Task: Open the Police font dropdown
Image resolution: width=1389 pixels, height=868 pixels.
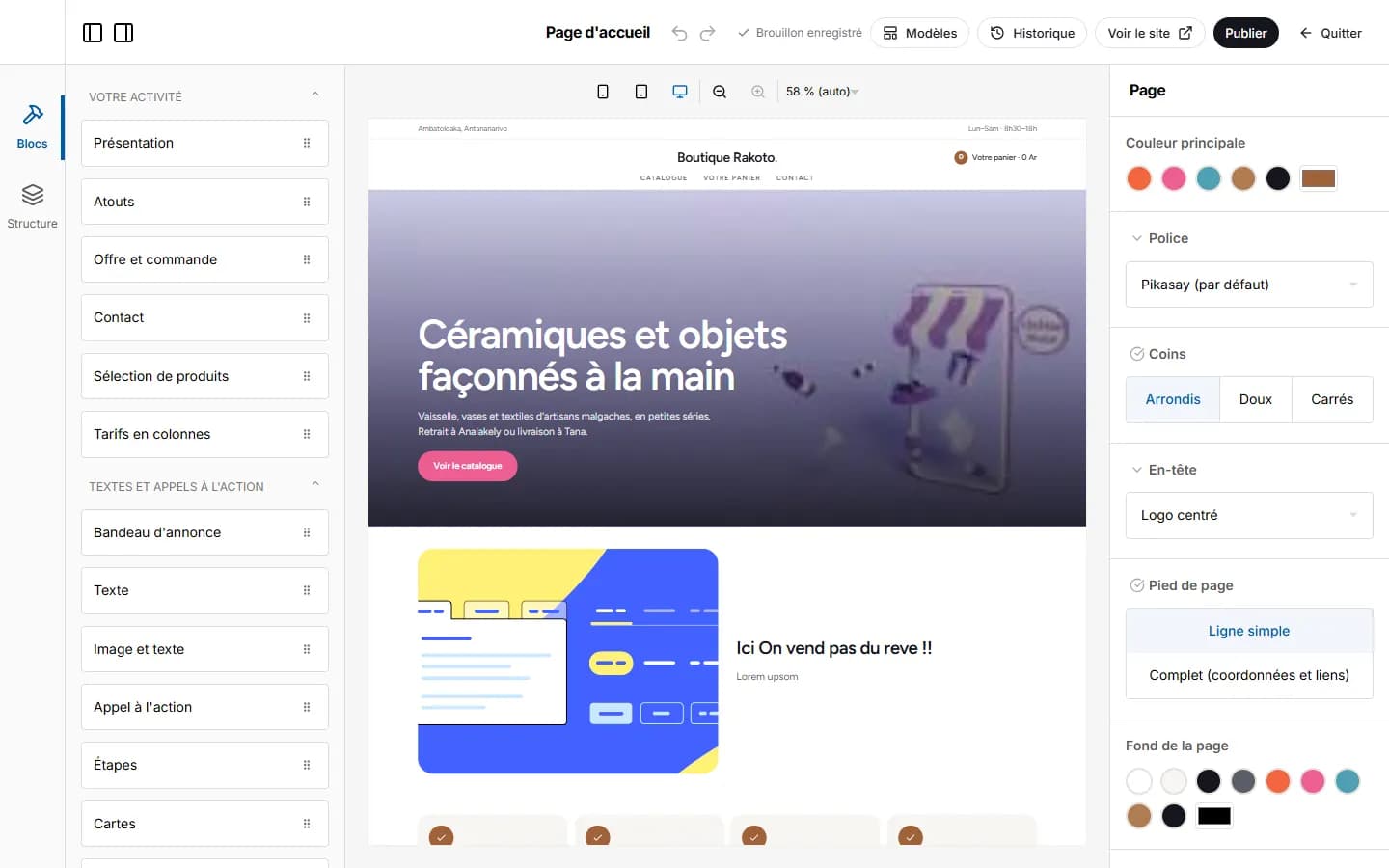Action: 1249,285
